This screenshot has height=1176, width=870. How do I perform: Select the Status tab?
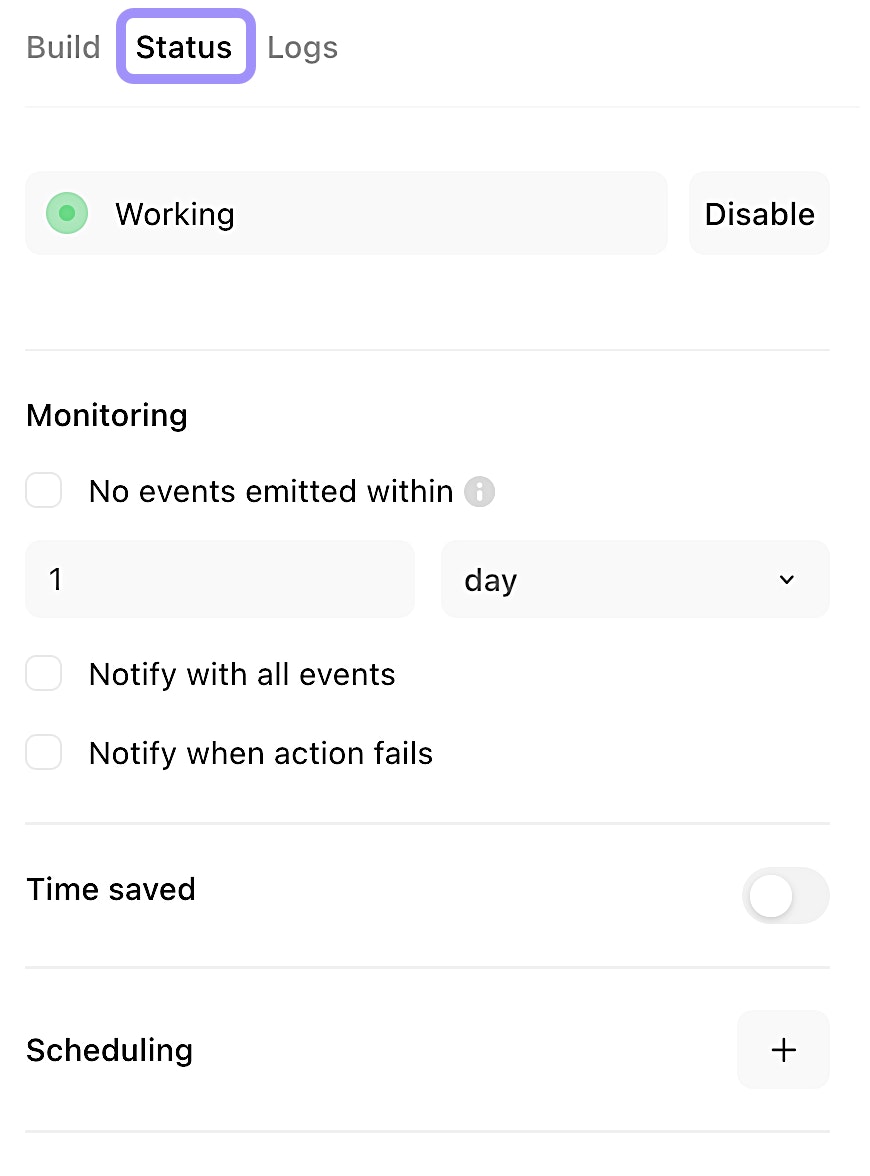(185, 47)
